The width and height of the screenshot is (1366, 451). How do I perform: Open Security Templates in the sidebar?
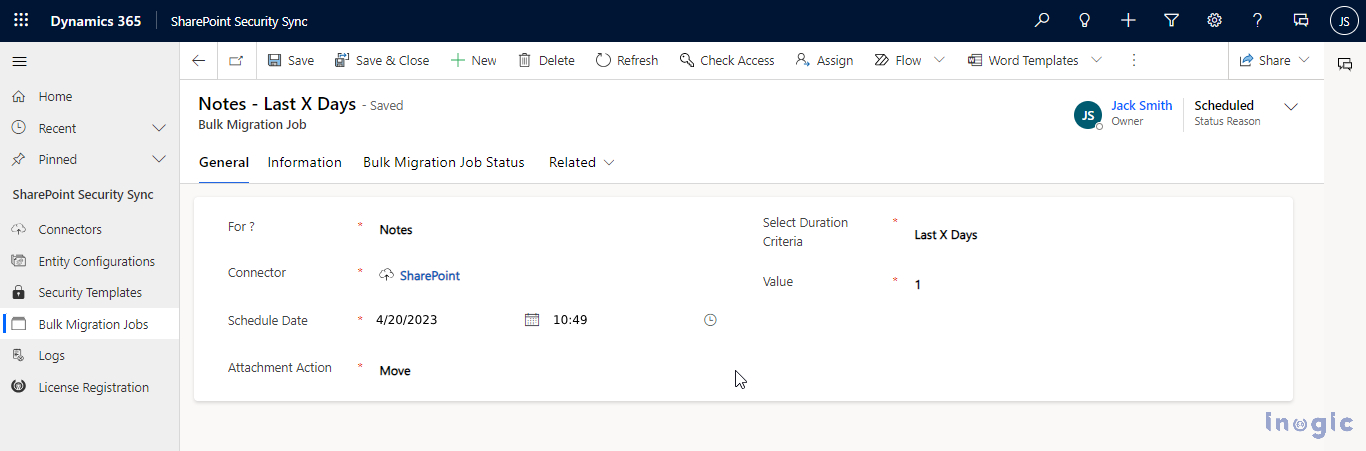(90, 293)
